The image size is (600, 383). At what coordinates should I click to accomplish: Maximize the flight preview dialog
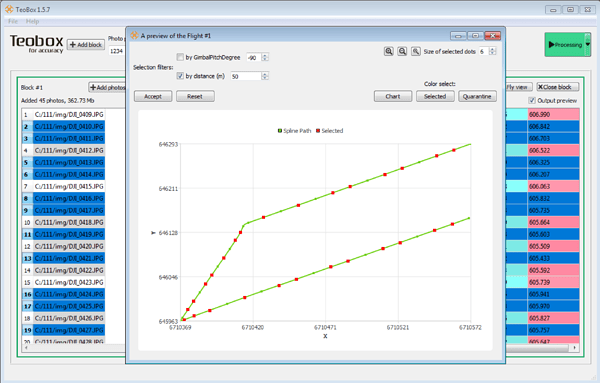click(475, 36)
